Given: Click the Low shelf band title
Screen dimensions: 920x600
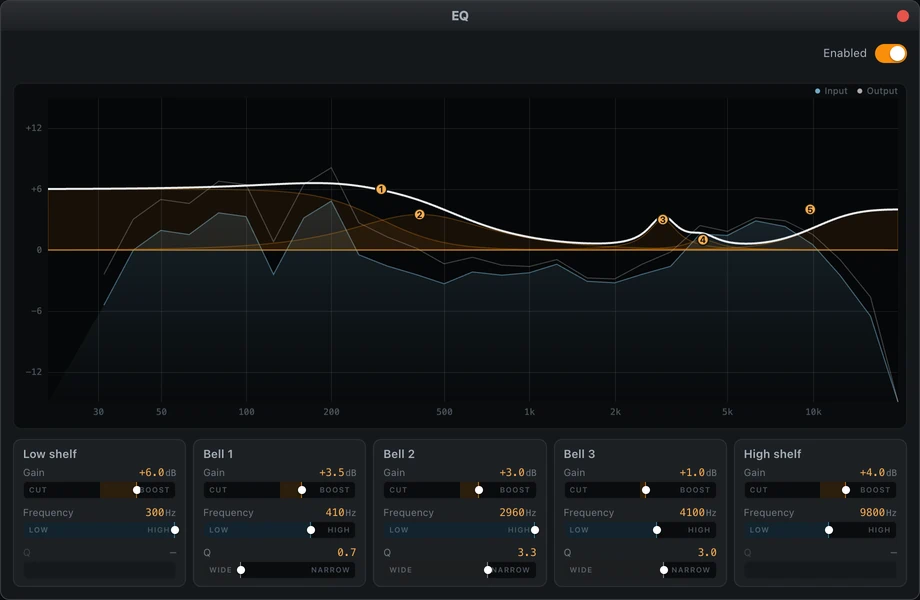Looking at the screenshot, I should (50, 454).
